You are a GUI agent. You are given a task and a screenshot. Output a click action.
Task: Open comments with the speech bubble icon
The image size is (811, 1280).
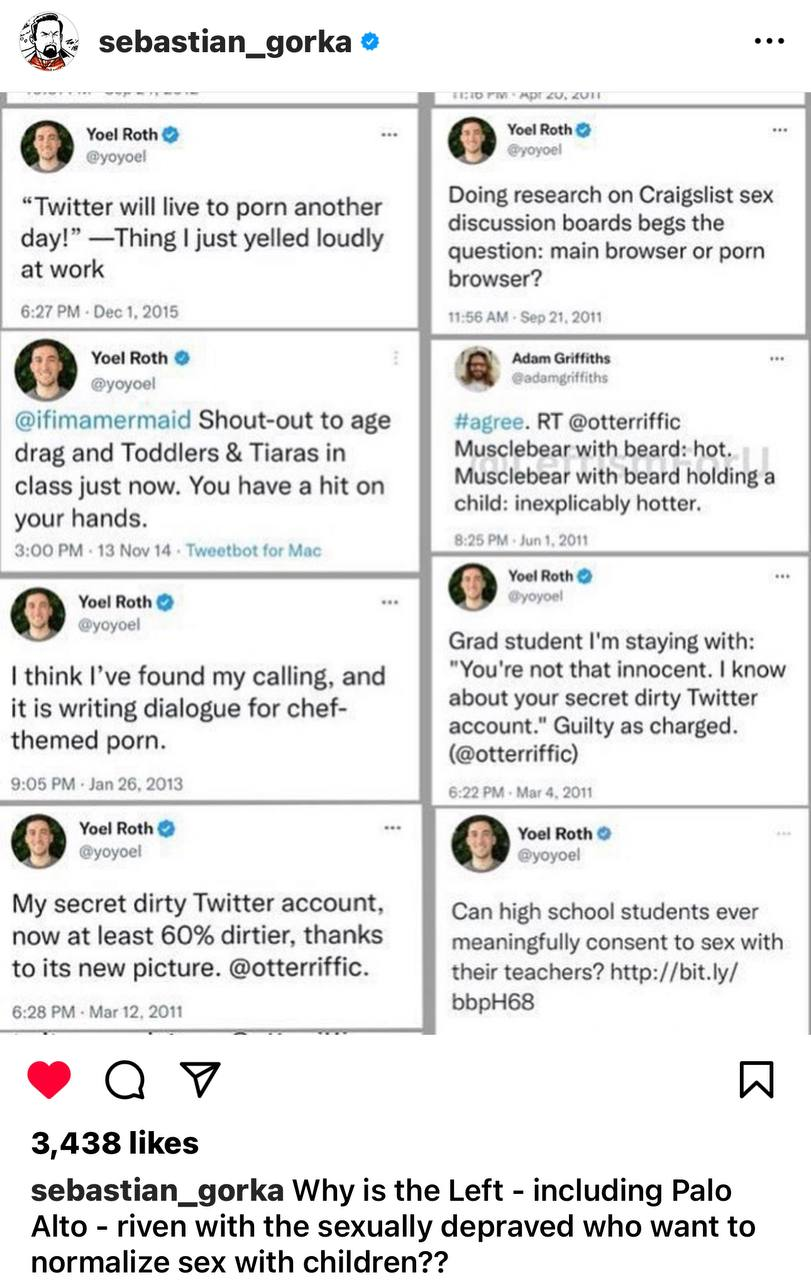pyautogui.click(x=124, y=1080)
